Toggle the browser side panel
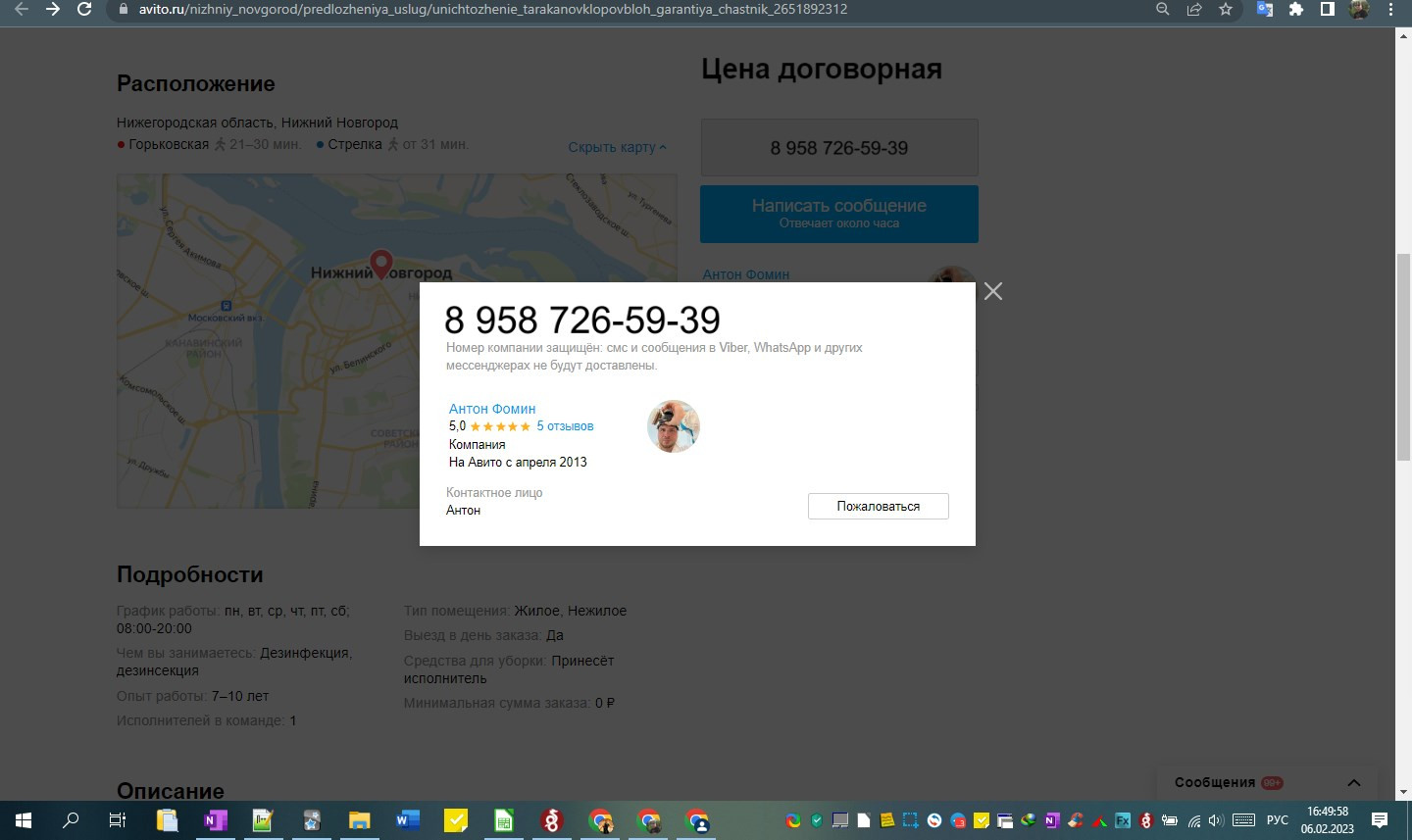 click(1328, 9)
